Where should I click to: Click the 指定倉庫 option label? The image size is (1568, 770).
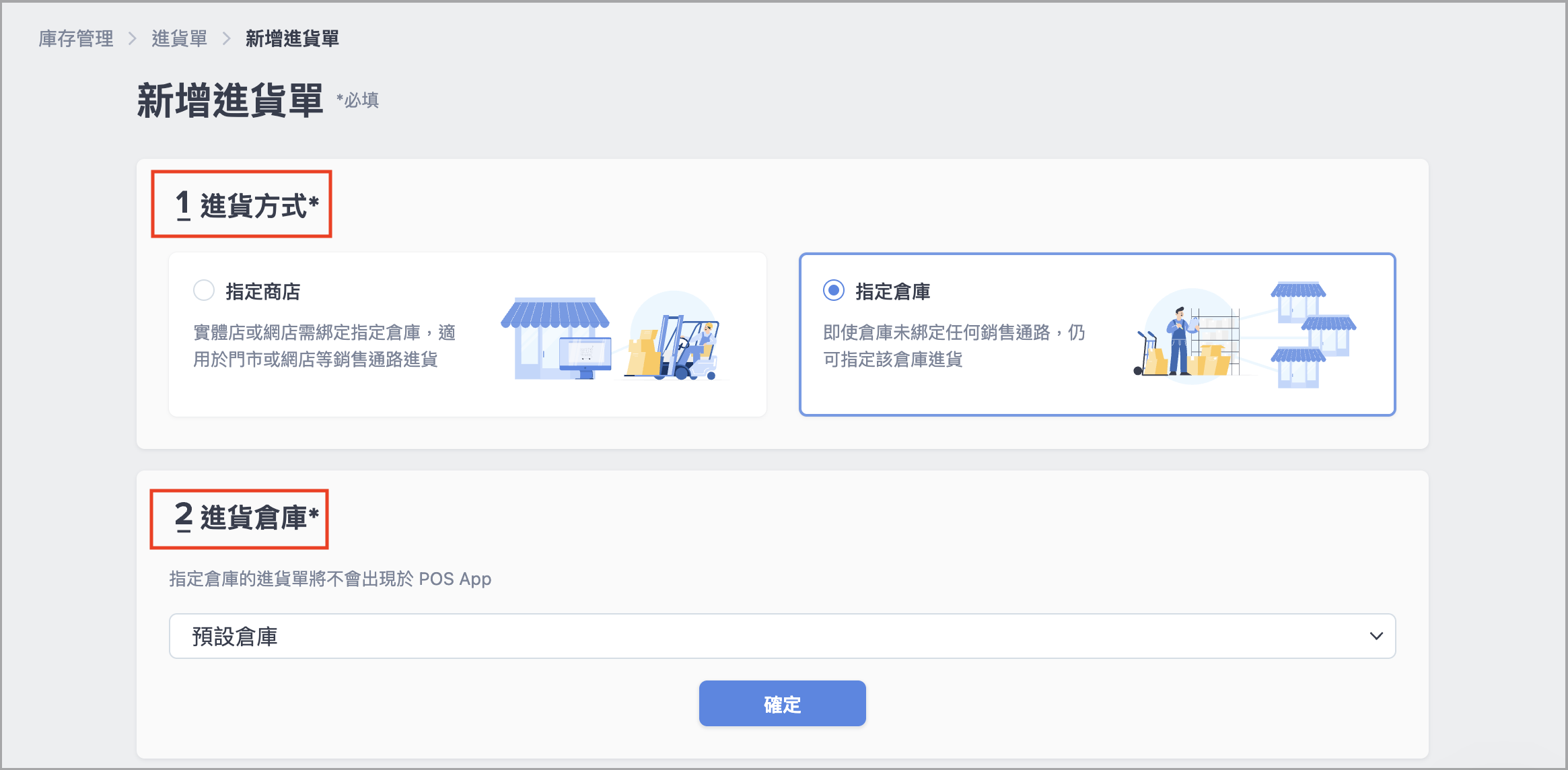893,291
